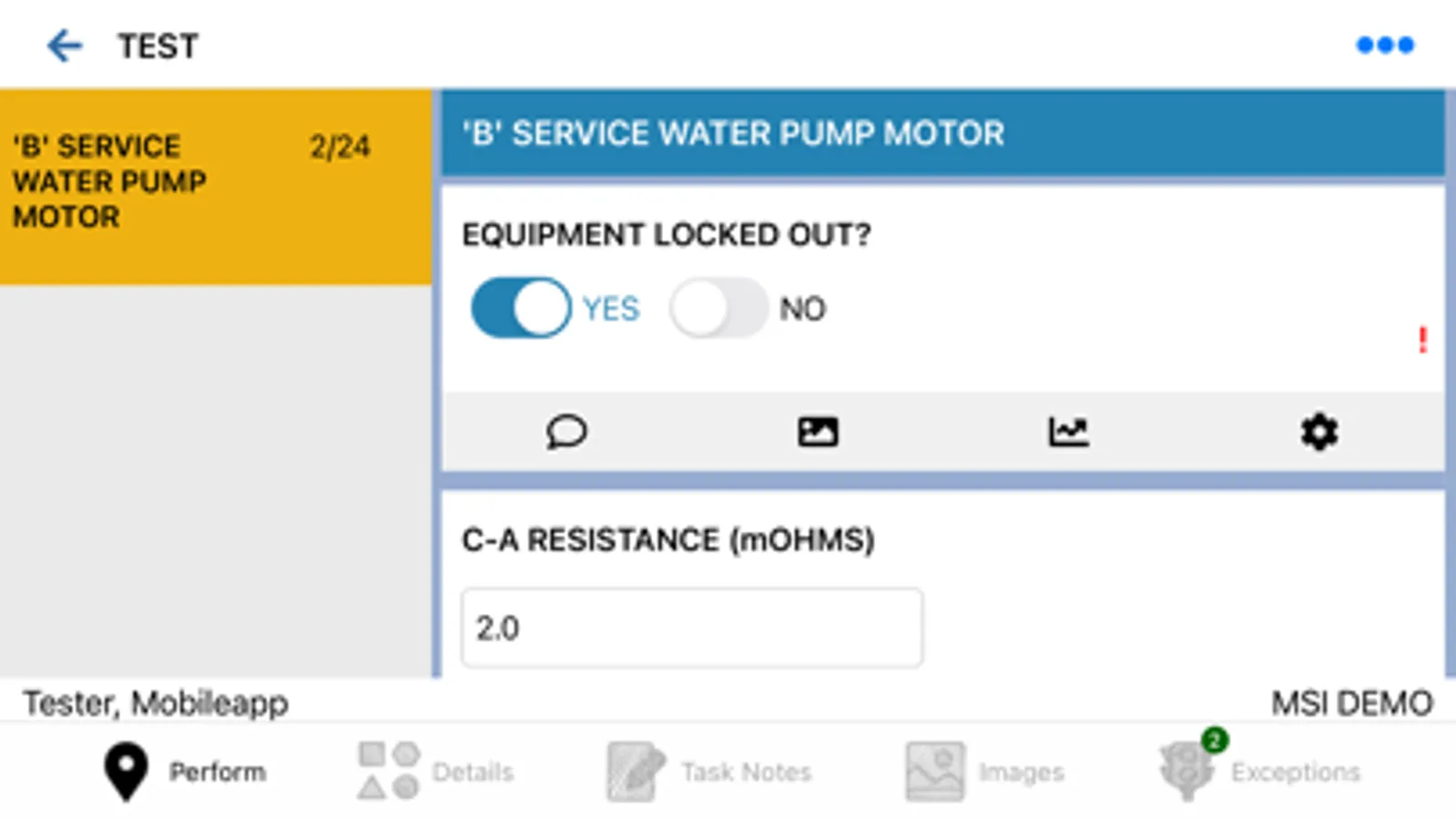
Task: Click the YES label text
Action: [611, 309]
